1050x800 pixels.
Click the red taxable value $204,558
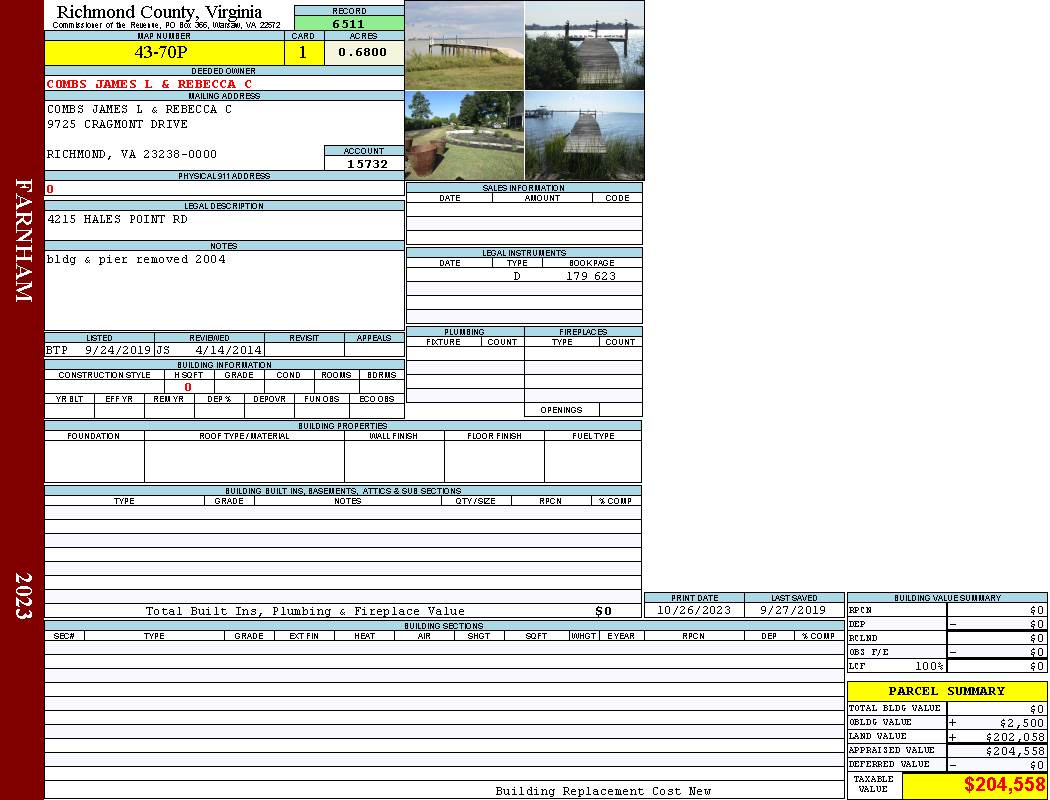pyautogui.click(x=1004, y=785)
